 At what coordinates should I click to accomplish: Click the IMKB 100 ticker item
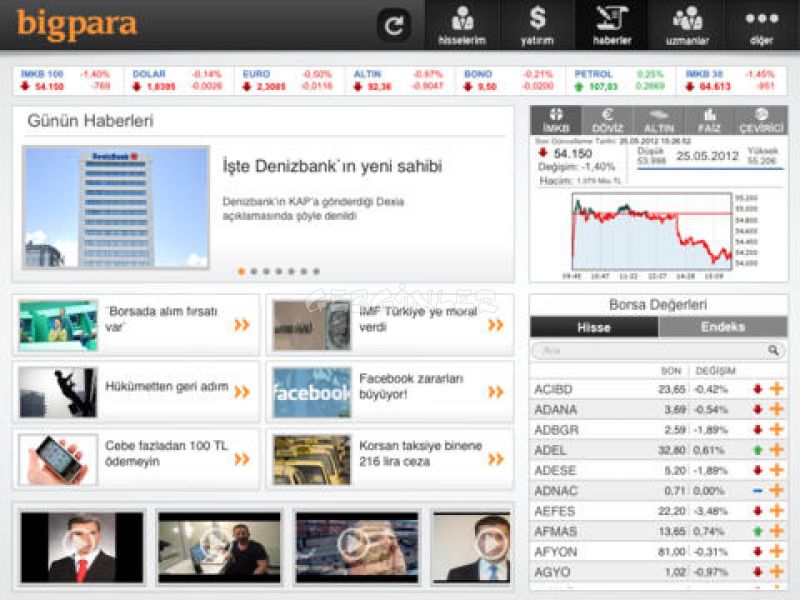[x=68, y=80]
